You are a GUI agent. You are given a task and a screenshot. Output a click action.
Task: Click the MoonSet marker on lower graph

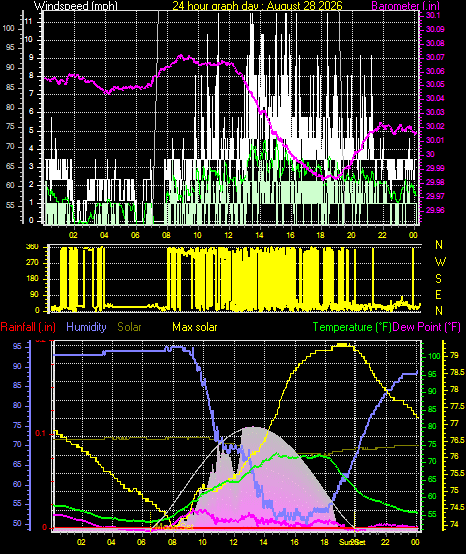[x=175, y=527]
